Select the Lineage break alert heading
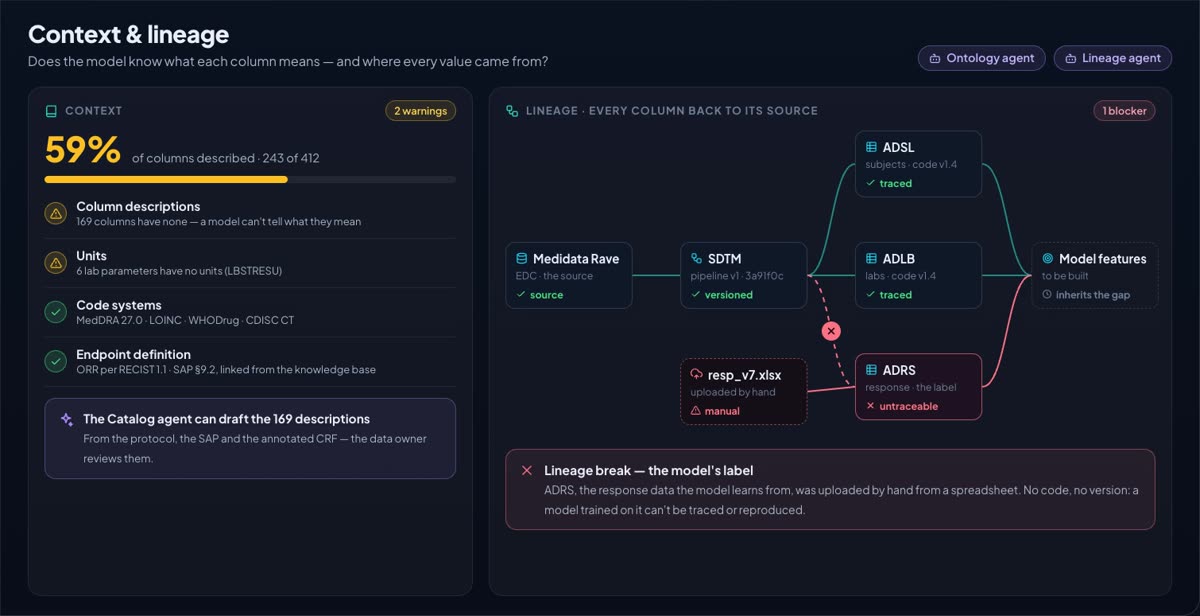This screenshot has width=1200, height=616. click(649, 470)
